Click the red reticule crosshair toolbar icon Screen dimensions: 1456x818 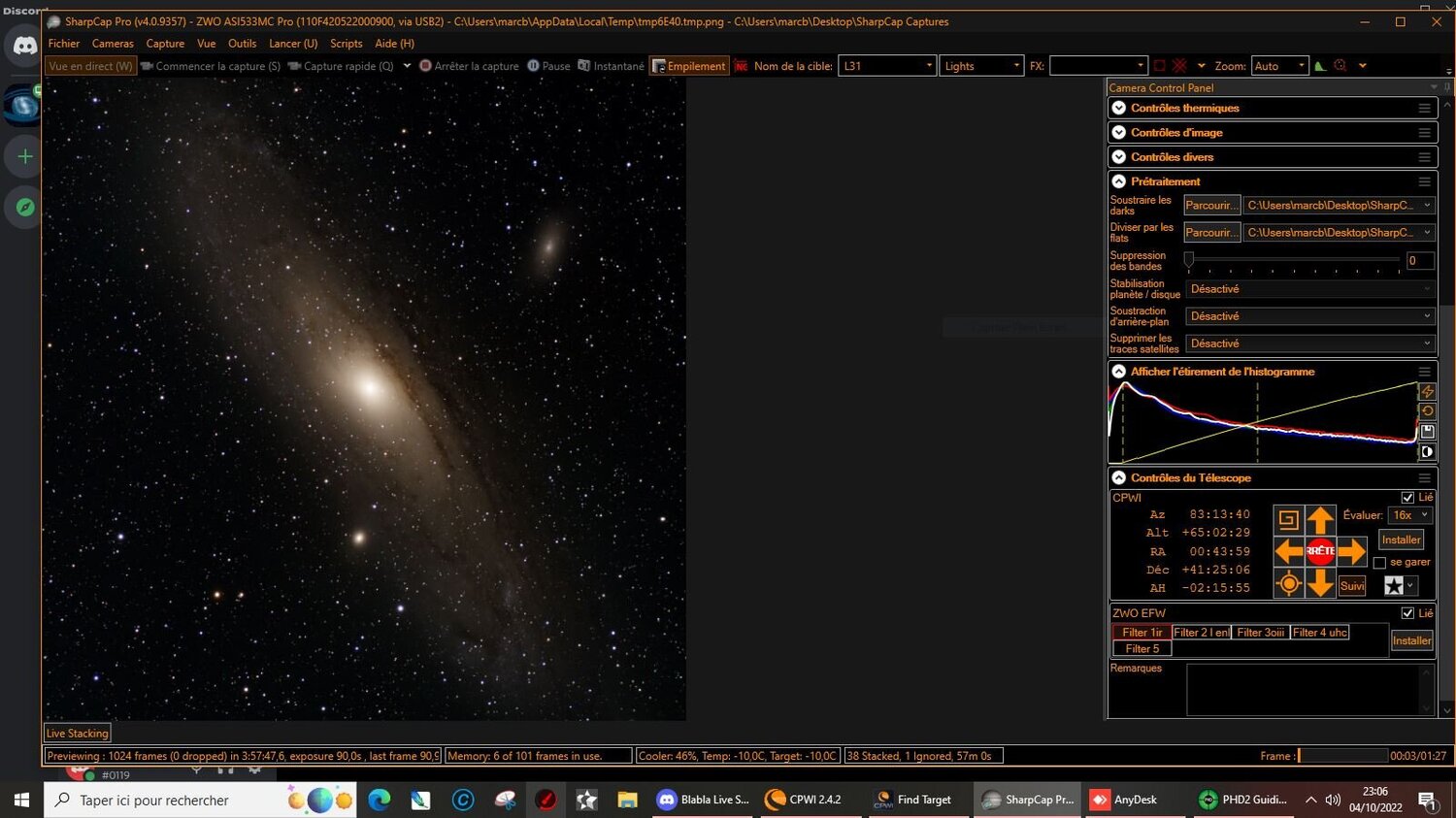1179,66
